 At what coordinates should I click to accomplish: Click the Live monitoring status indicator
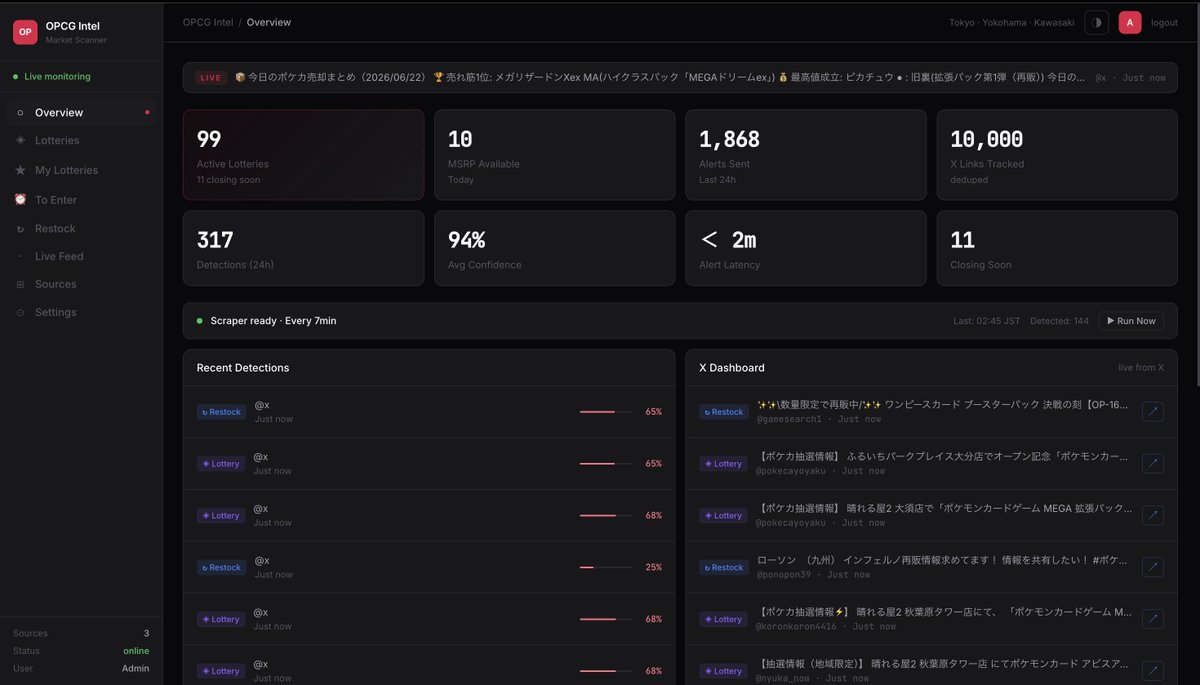[x=52, y=77]
